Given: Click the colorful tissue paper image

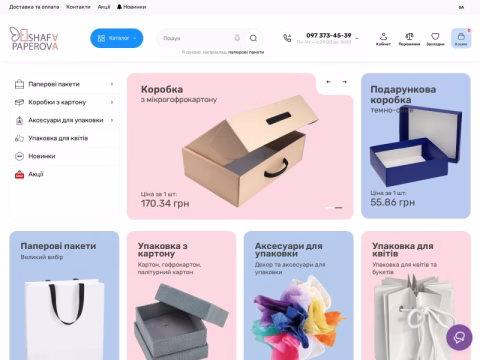Looking at the screenshot, I should click(x=299, y=318).
